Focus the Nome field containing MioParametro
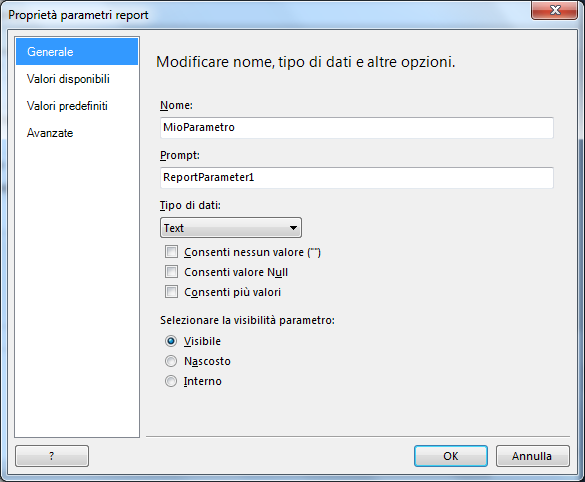The width and height of the screenshot is (585, 482). pos(357,128)
